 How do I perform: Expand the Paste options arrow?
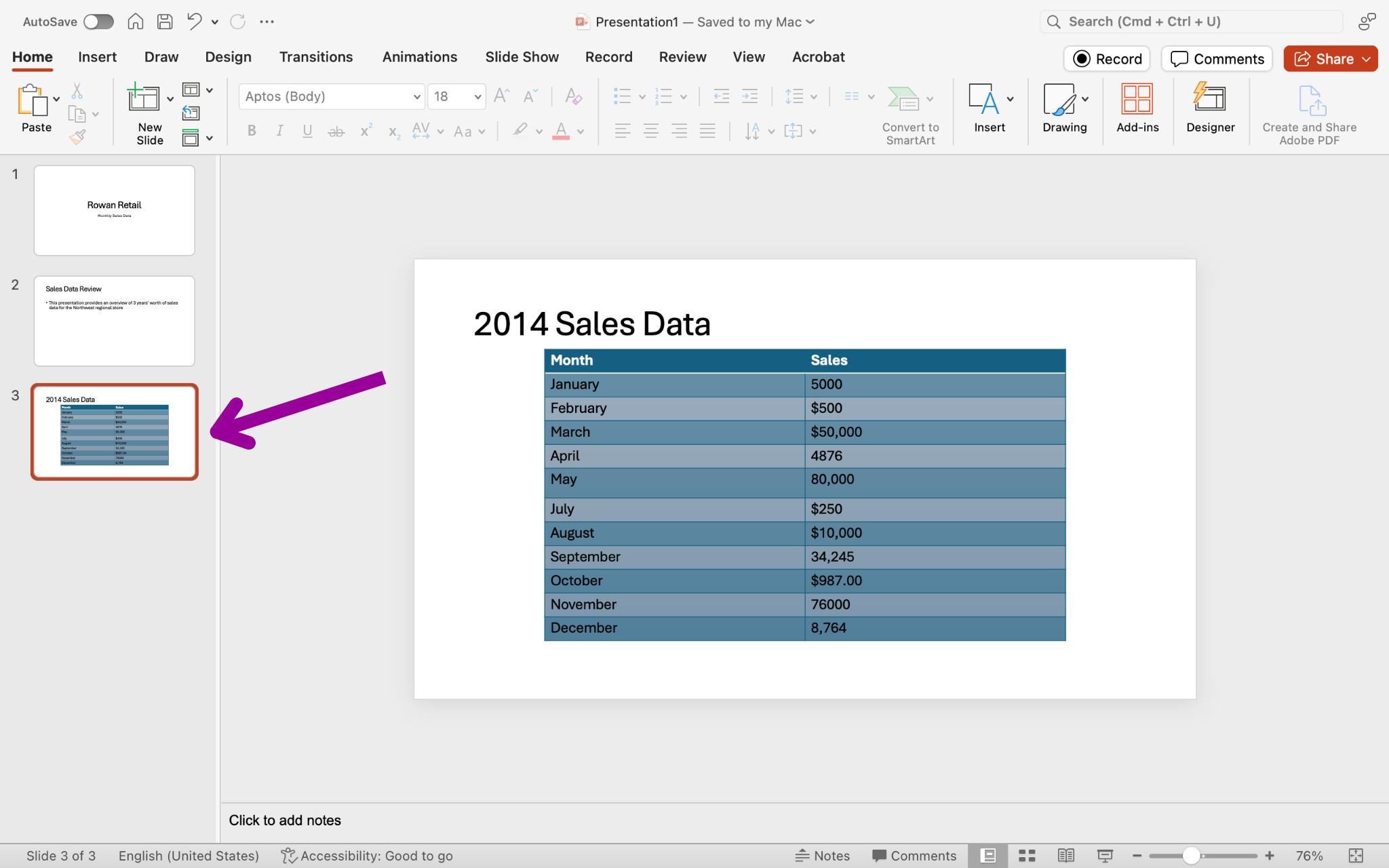(x=56, y=99)
